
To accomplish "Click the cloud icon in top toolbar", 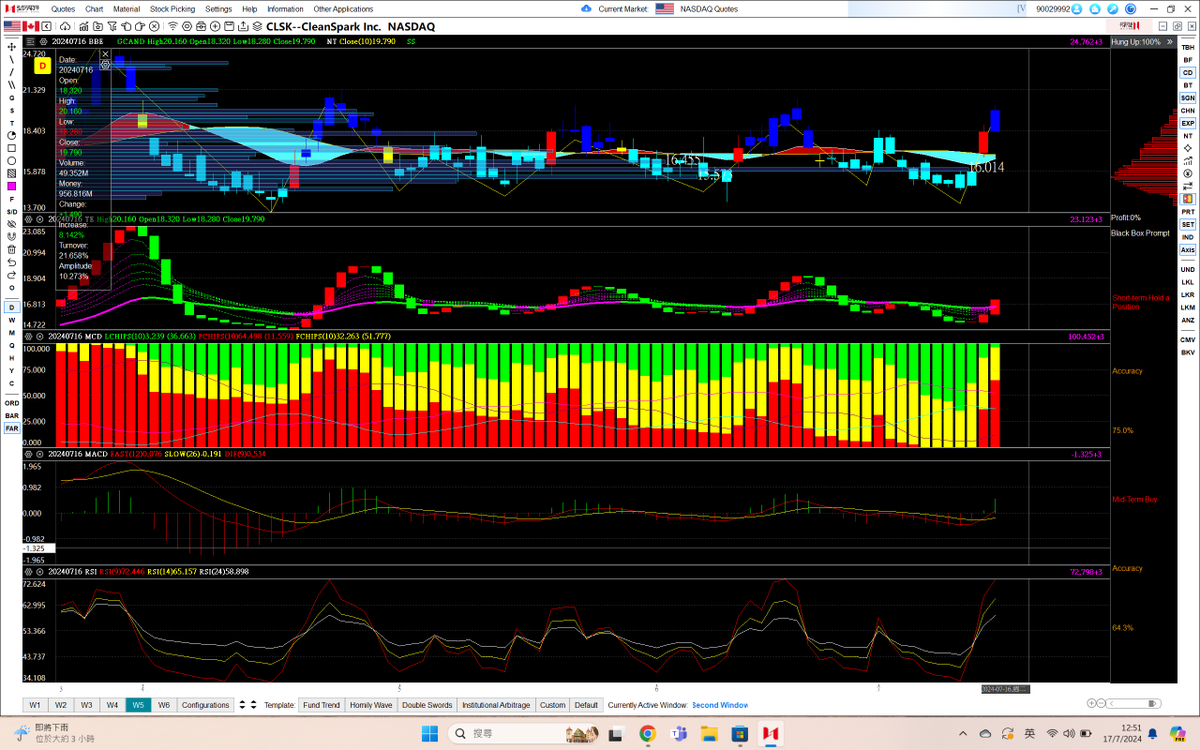I will (x=66, y=26).
